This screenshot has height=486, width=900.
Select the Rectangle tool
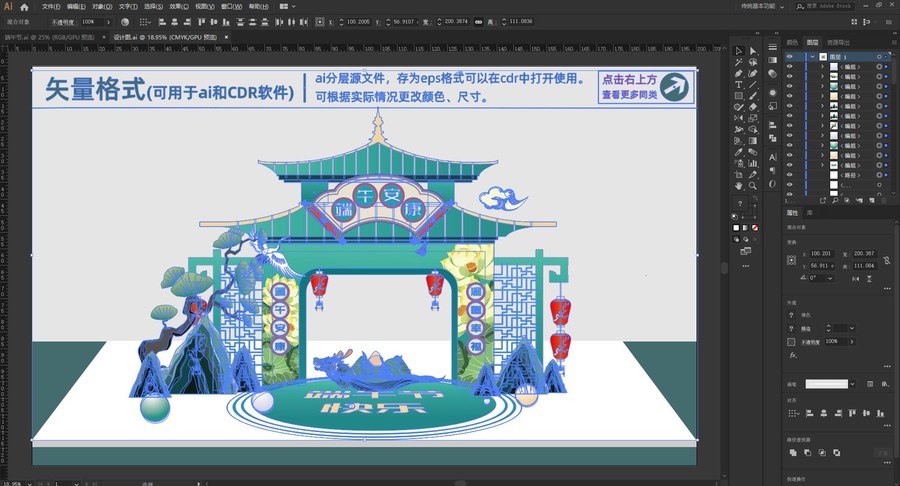[739, 96]
